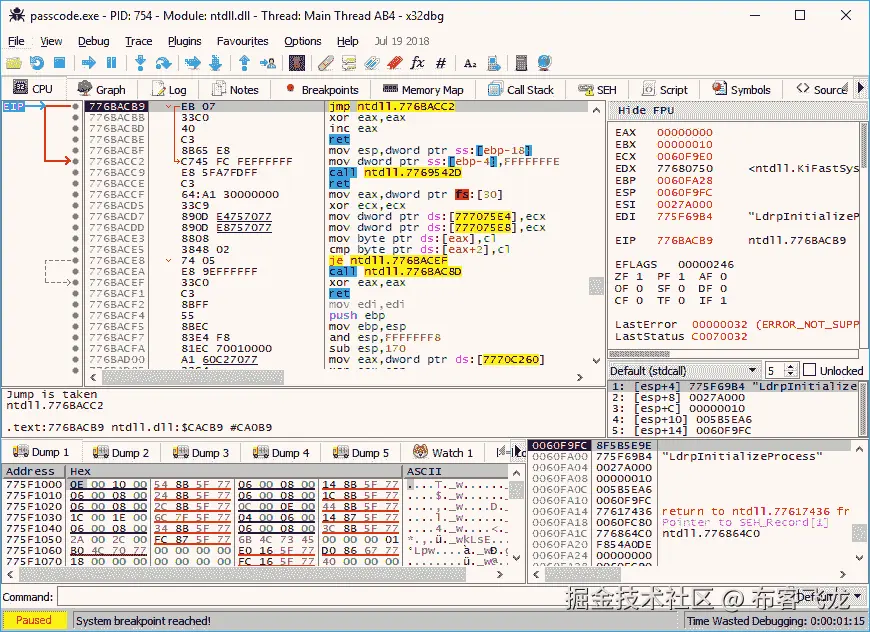Open the Symbols tab
Viewport: 870px width, 632px height.
tap(742, 89)
